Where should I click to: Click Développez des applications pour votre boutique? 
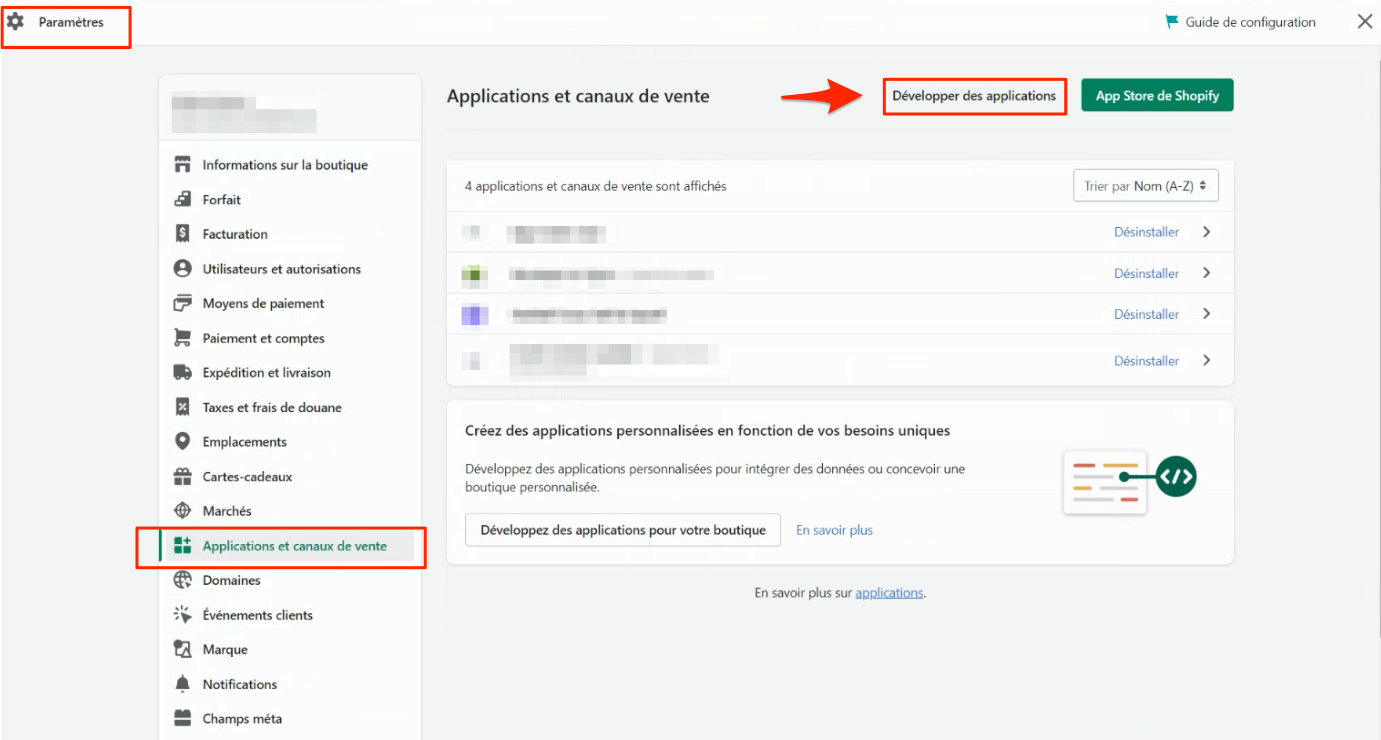622,530
